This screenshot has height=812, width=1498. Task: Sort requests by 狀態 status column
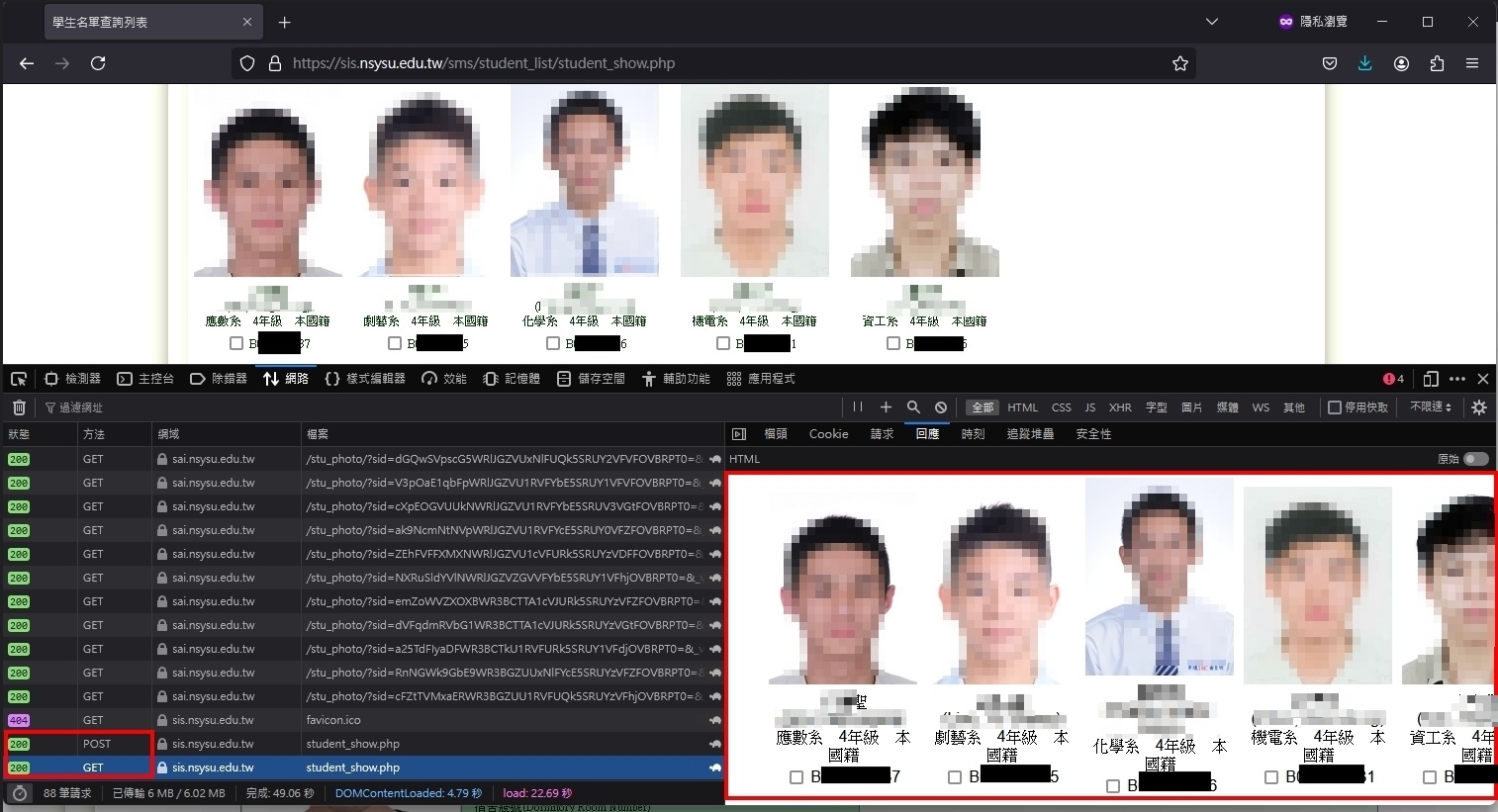(x=41, y=434)
